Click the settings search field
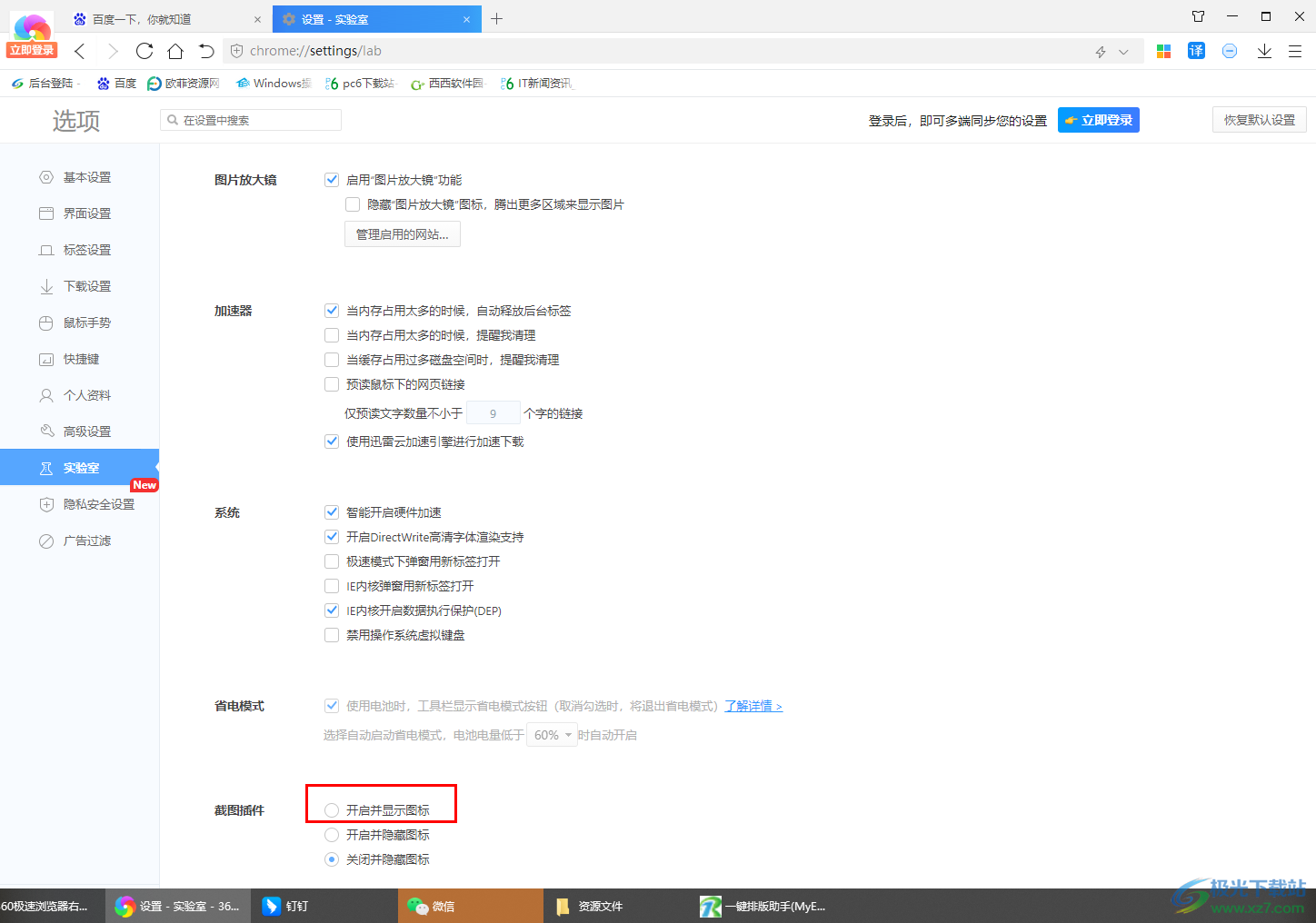The image size is (1316, 923). (251, 120)
